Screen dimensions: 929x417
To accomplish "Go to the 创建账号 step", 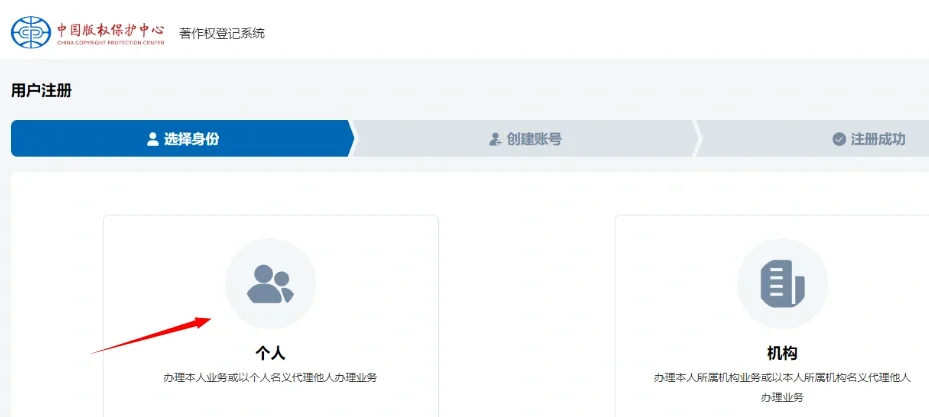I will (x=533, y=139).
